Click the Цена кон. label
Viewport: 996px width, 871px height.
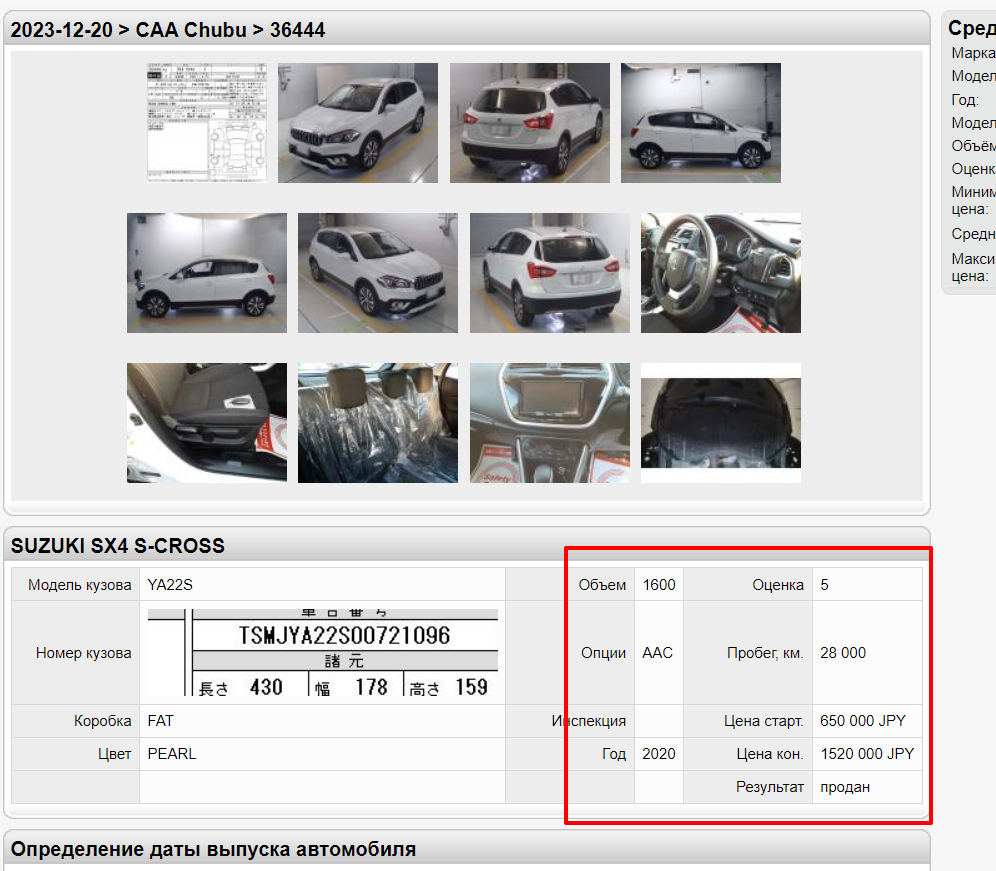coord(770,754)
